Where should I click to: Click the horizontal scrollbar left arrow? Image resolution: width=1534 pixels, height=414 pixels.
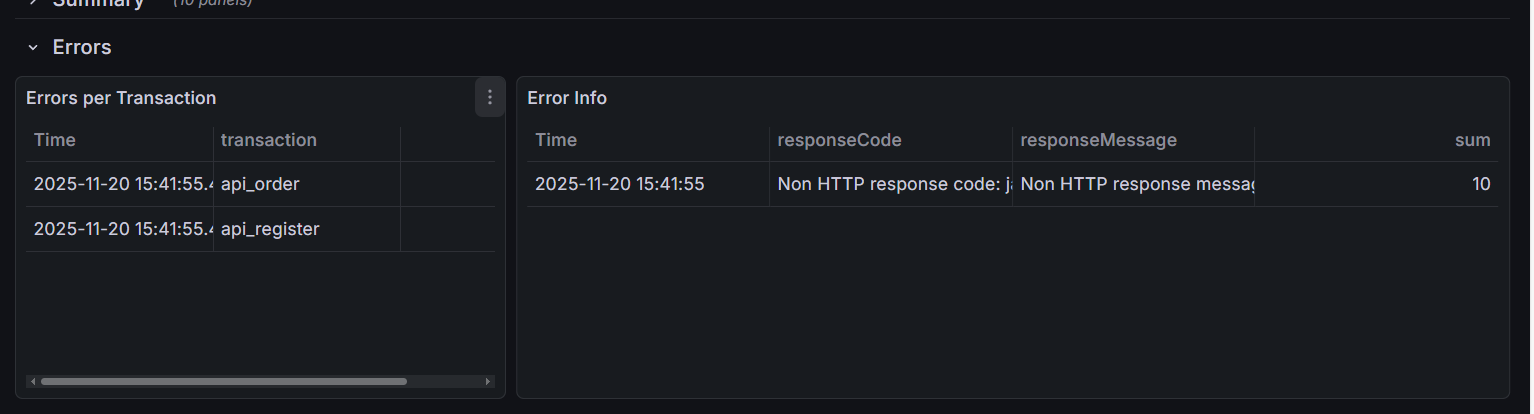(x=33, y=381)
